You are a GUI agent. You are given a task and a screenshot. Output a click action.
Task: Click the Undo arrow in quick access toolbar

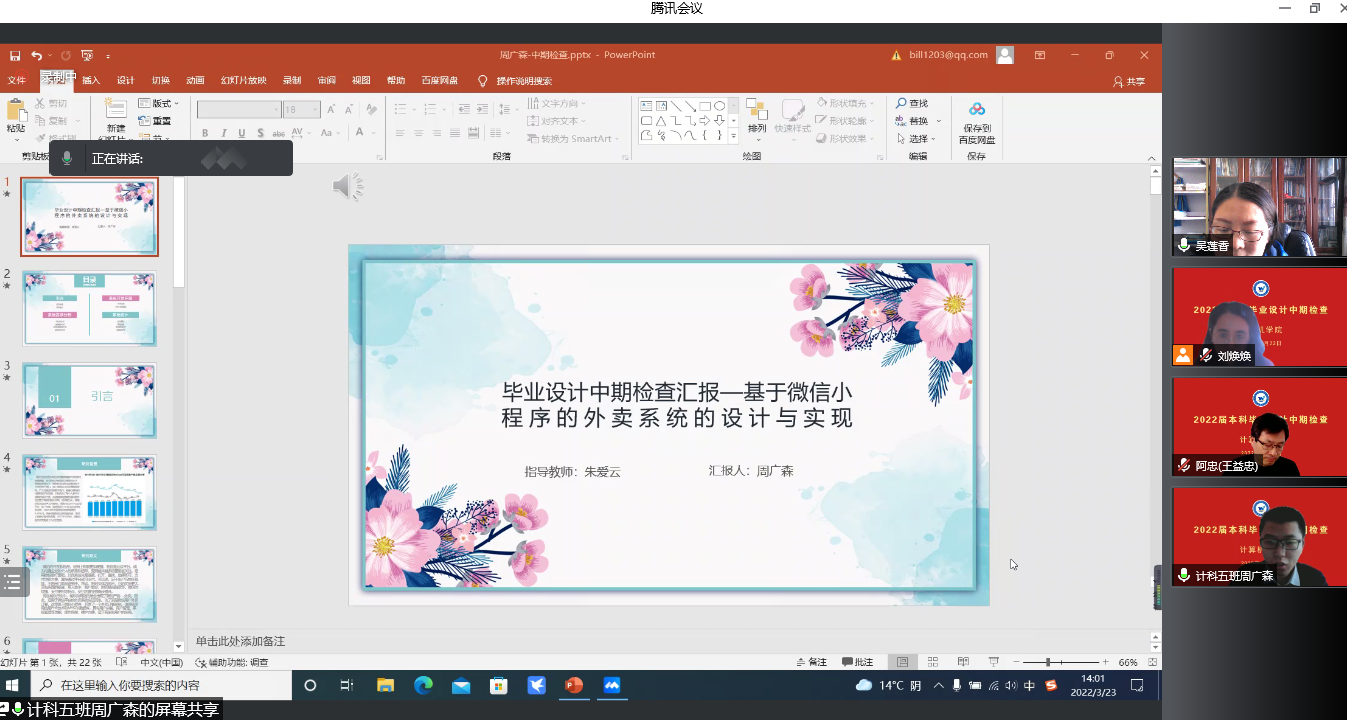point(37,55)
